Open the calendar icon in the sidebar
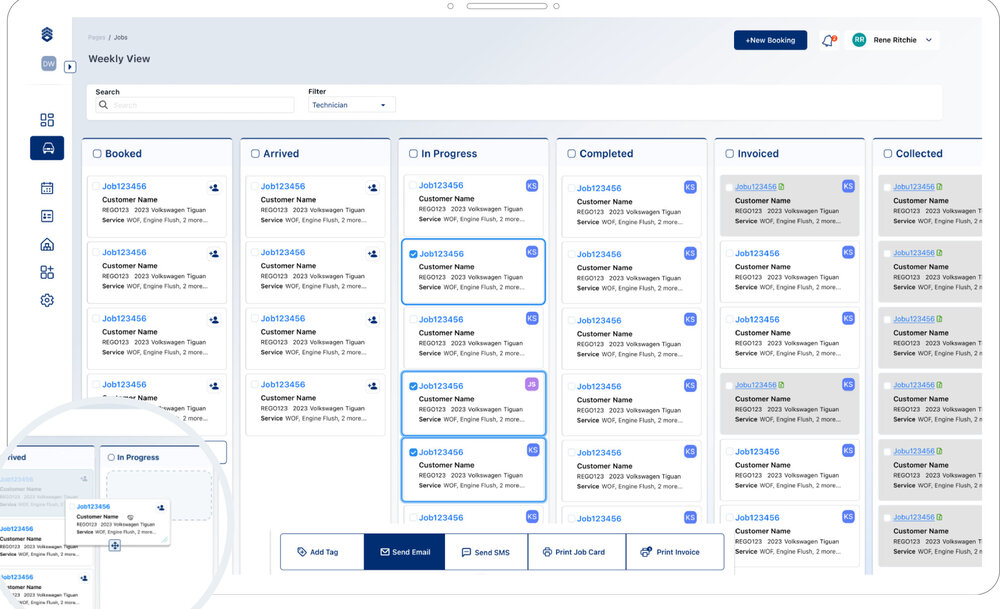This screenshot has height=609, width=1000. click(x=47, y=188)
